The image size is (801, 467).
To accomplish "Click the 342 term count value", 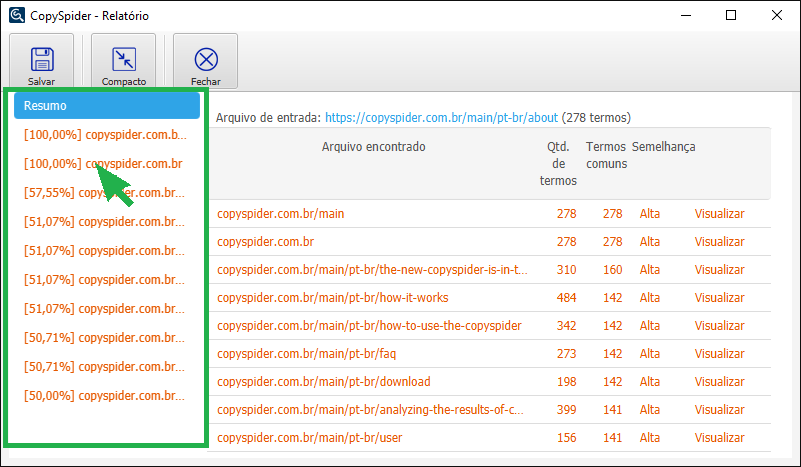I will coord(567,326).
